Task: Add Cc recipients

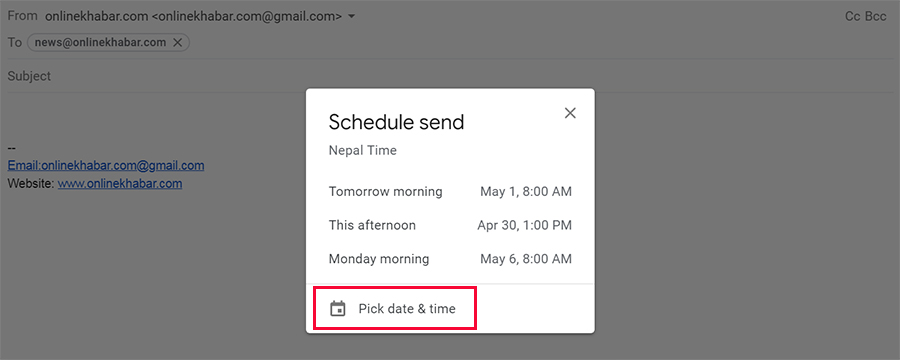Action: click(853, 17)
